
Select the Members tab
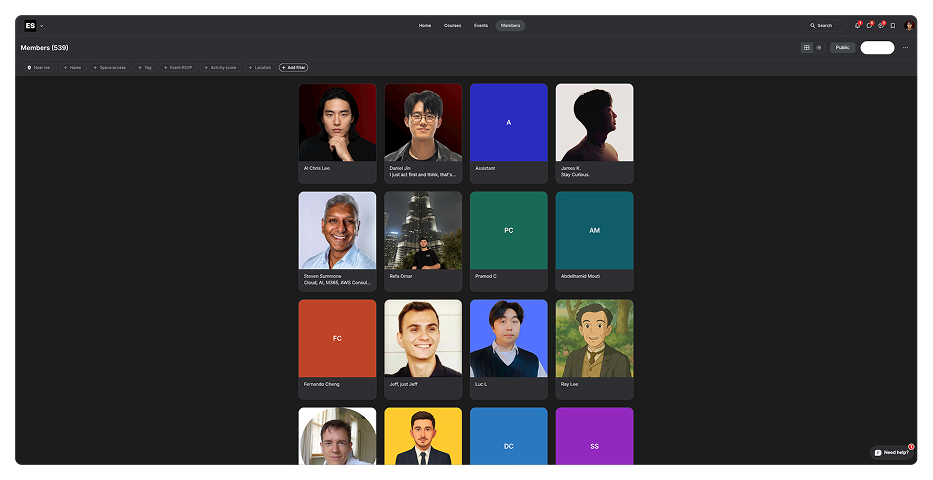coord(511,26)
